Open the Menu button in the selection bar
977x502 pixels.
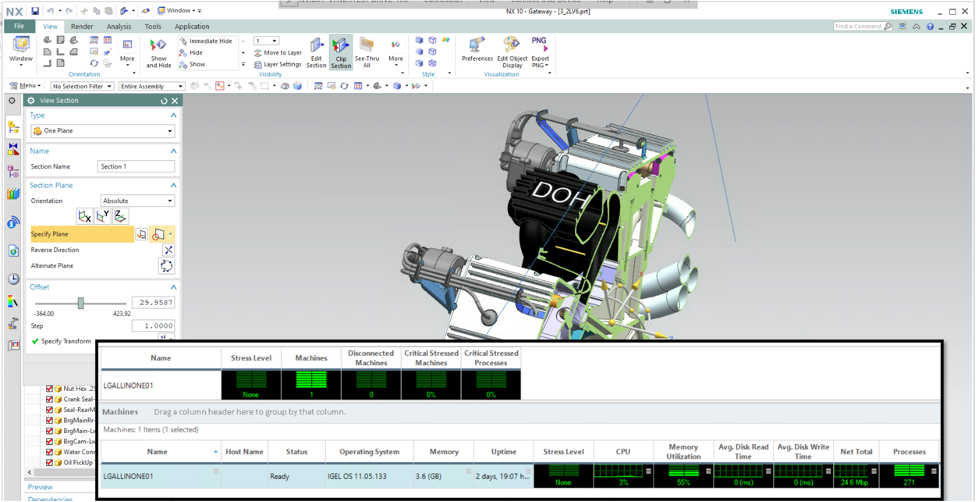tap(26, 86)
